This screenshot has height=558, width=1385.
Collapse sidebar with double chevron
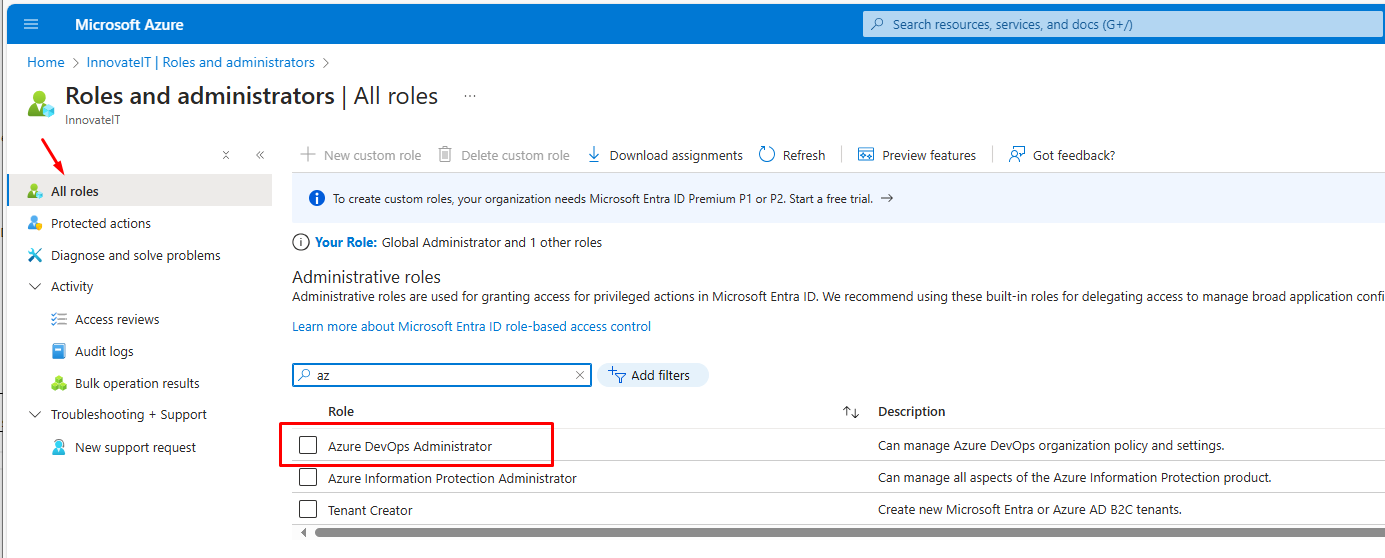(x=260, y=155)
